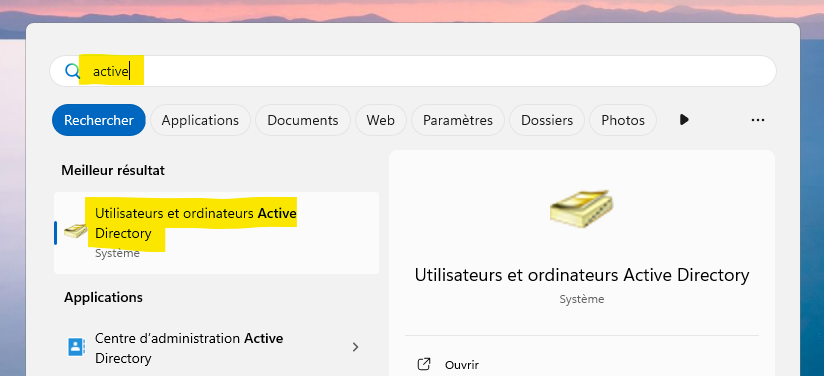Screen dimensions: 824x376
Task: Show more filter tabs with the arrow
Action: pyautogui.click(x=684, y=120)
